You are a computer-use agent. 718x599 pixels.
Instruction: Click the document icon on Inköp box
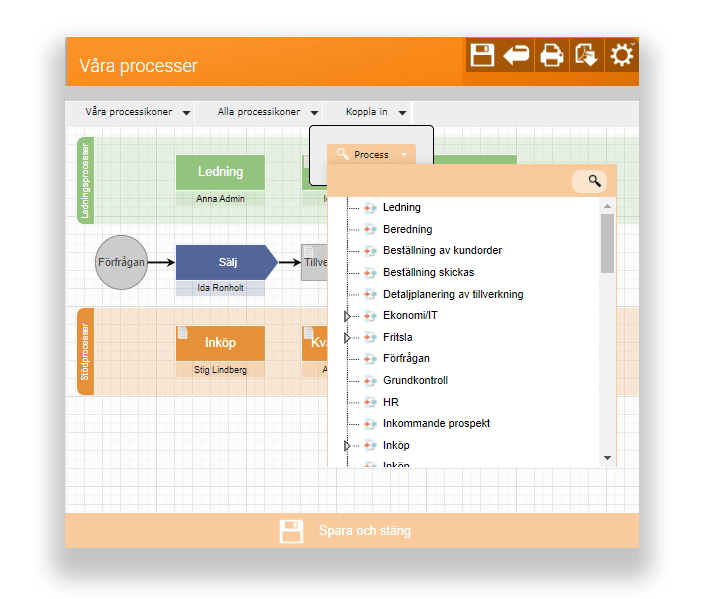(182, 332)
